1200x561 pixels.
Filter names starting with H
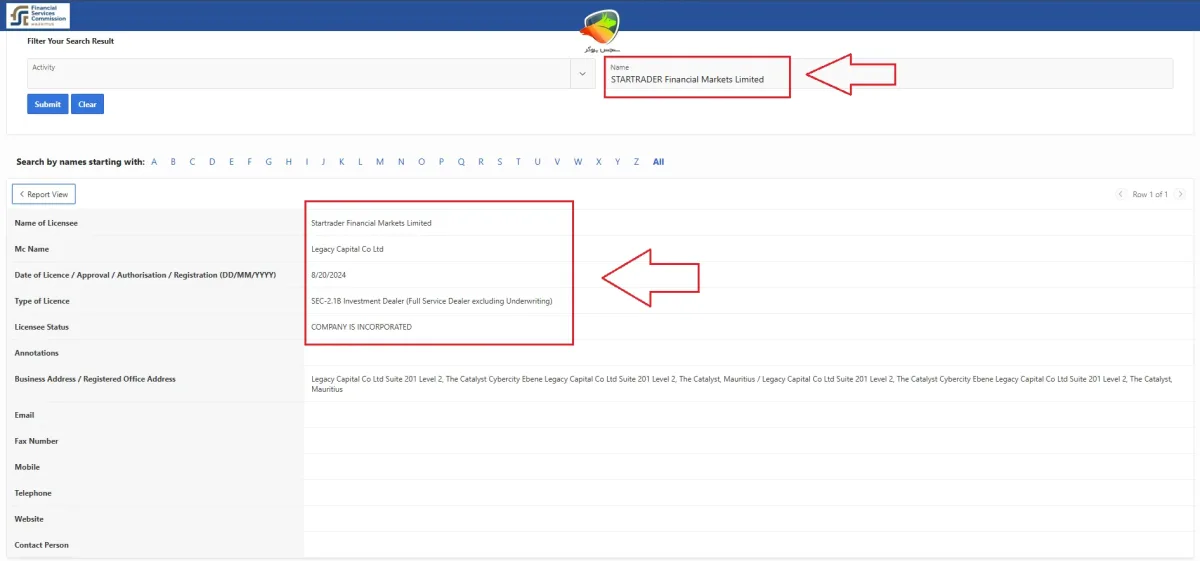pos(289,162)
